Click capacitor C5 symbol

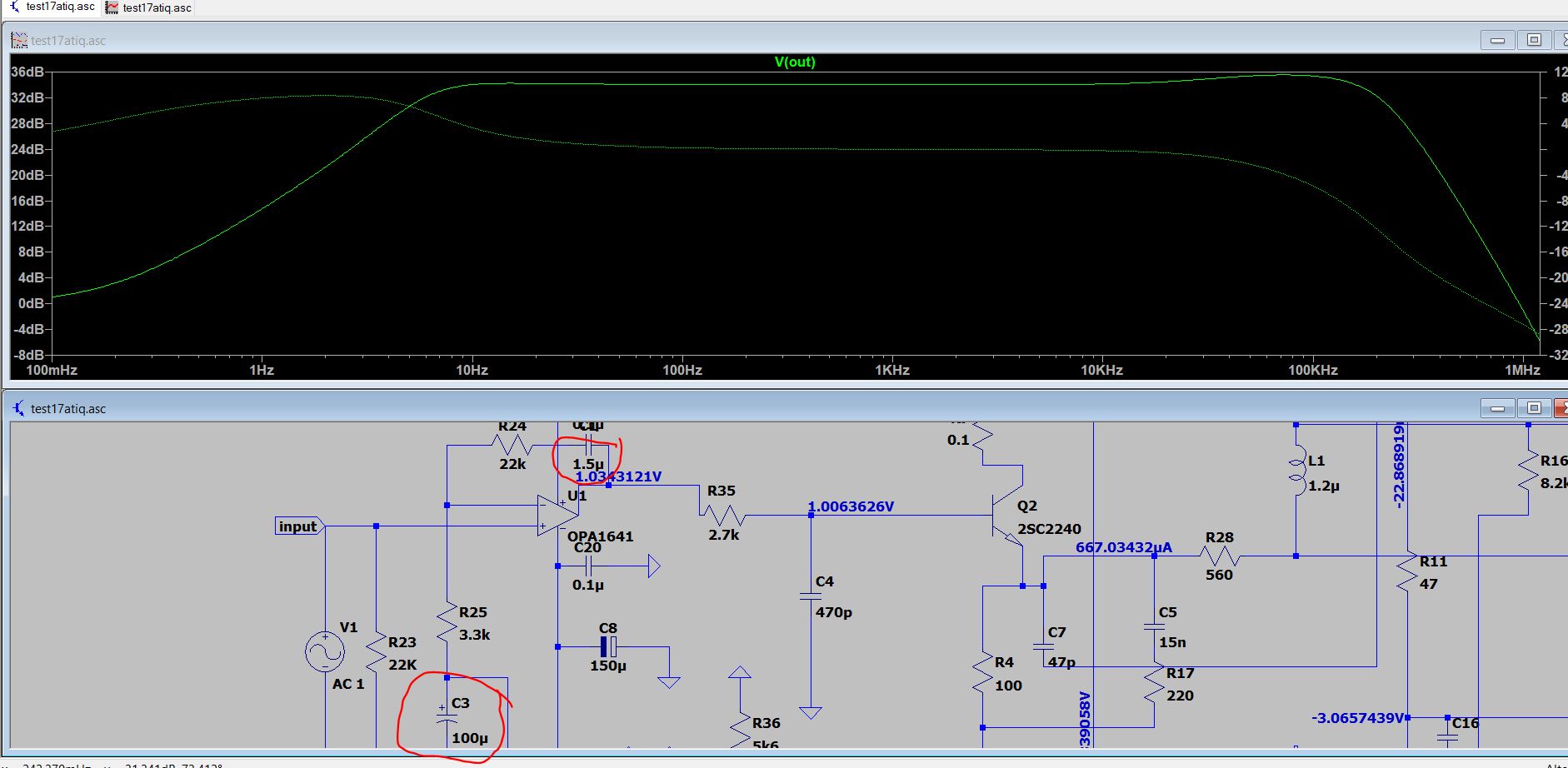(1155, 626)
